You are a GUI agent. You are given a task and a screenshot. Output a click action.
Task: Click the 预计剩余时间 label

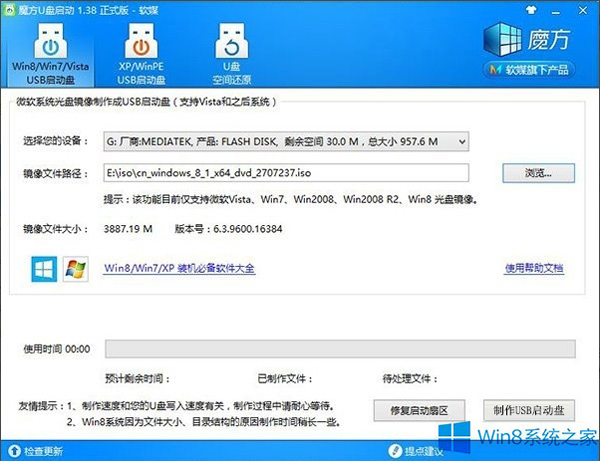click(x=137, y=379)
